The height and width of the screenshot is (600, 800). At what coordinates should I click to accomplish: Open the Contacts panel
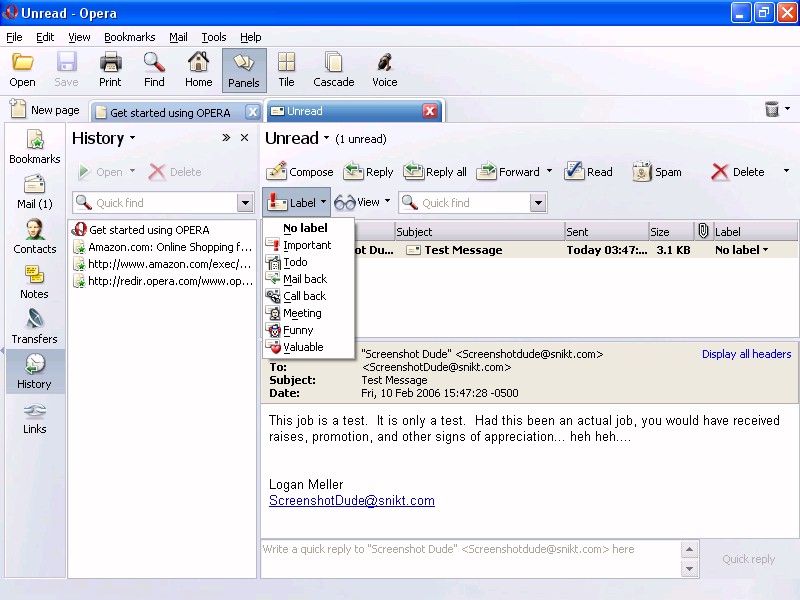(x=34, y=236)
